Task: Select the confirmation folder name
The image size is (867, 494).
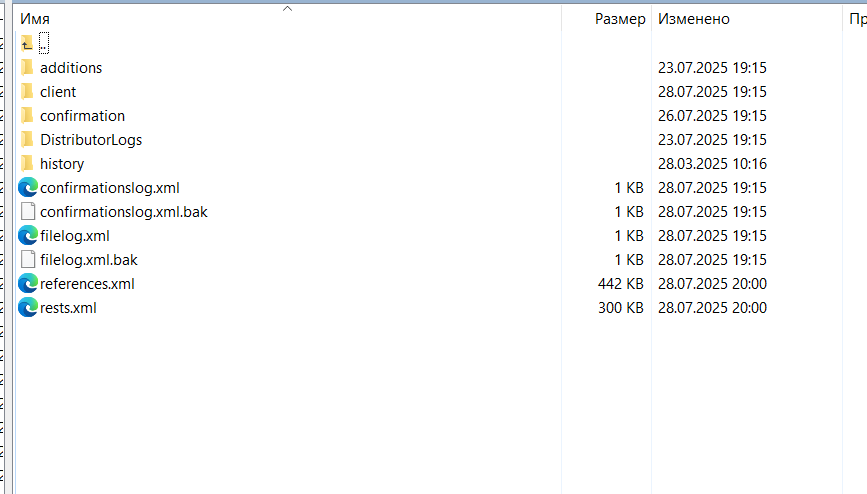Action: point(82,116)
